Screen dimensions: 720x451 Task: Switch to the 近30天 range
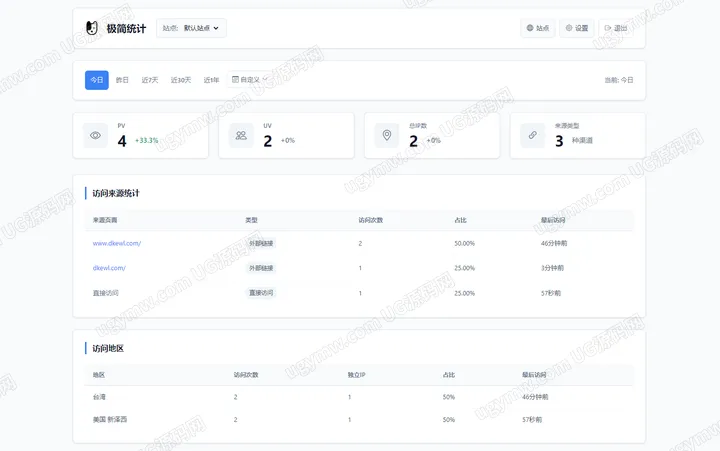181,80
